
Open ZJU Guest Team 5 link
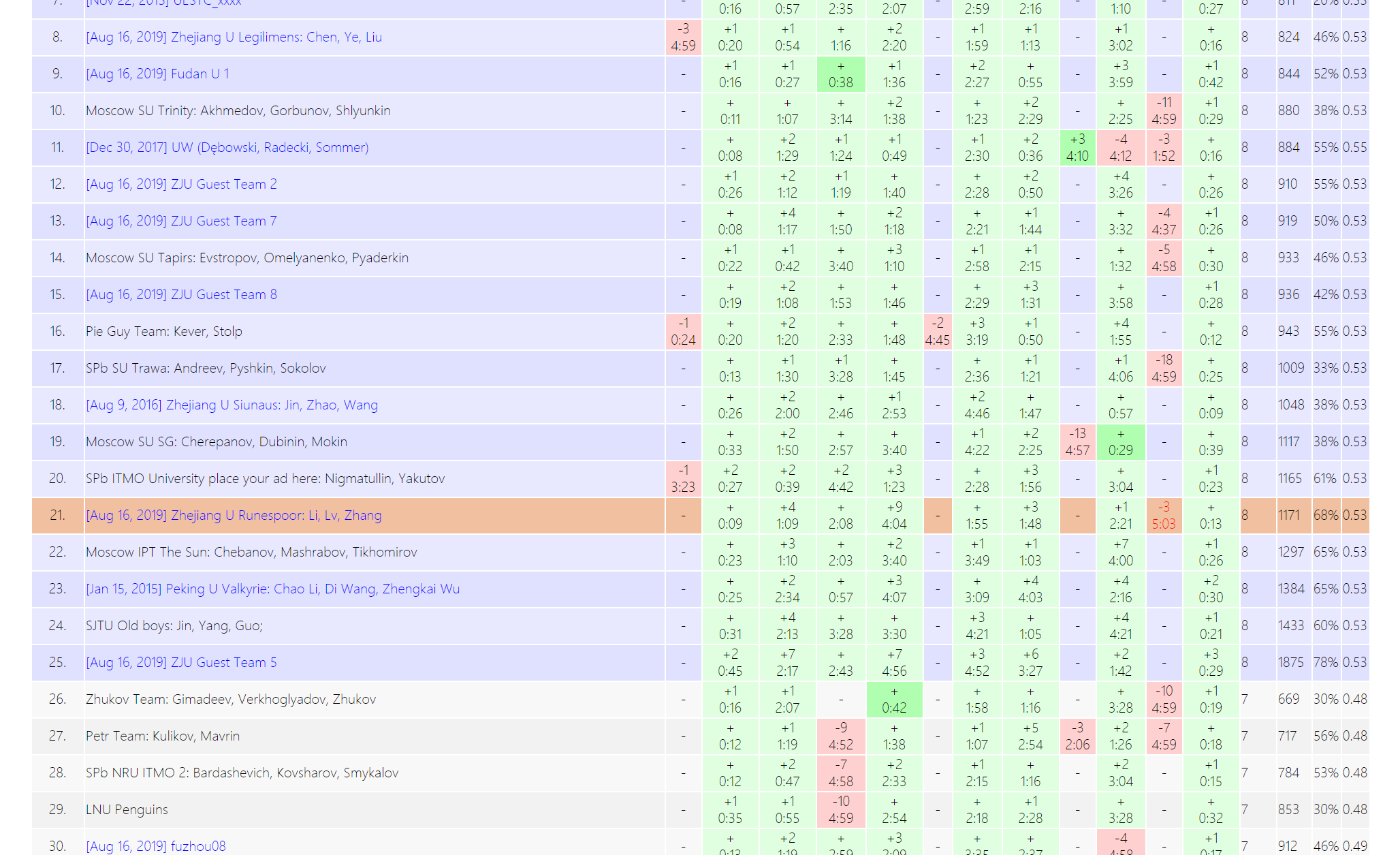tap(181, 662)
